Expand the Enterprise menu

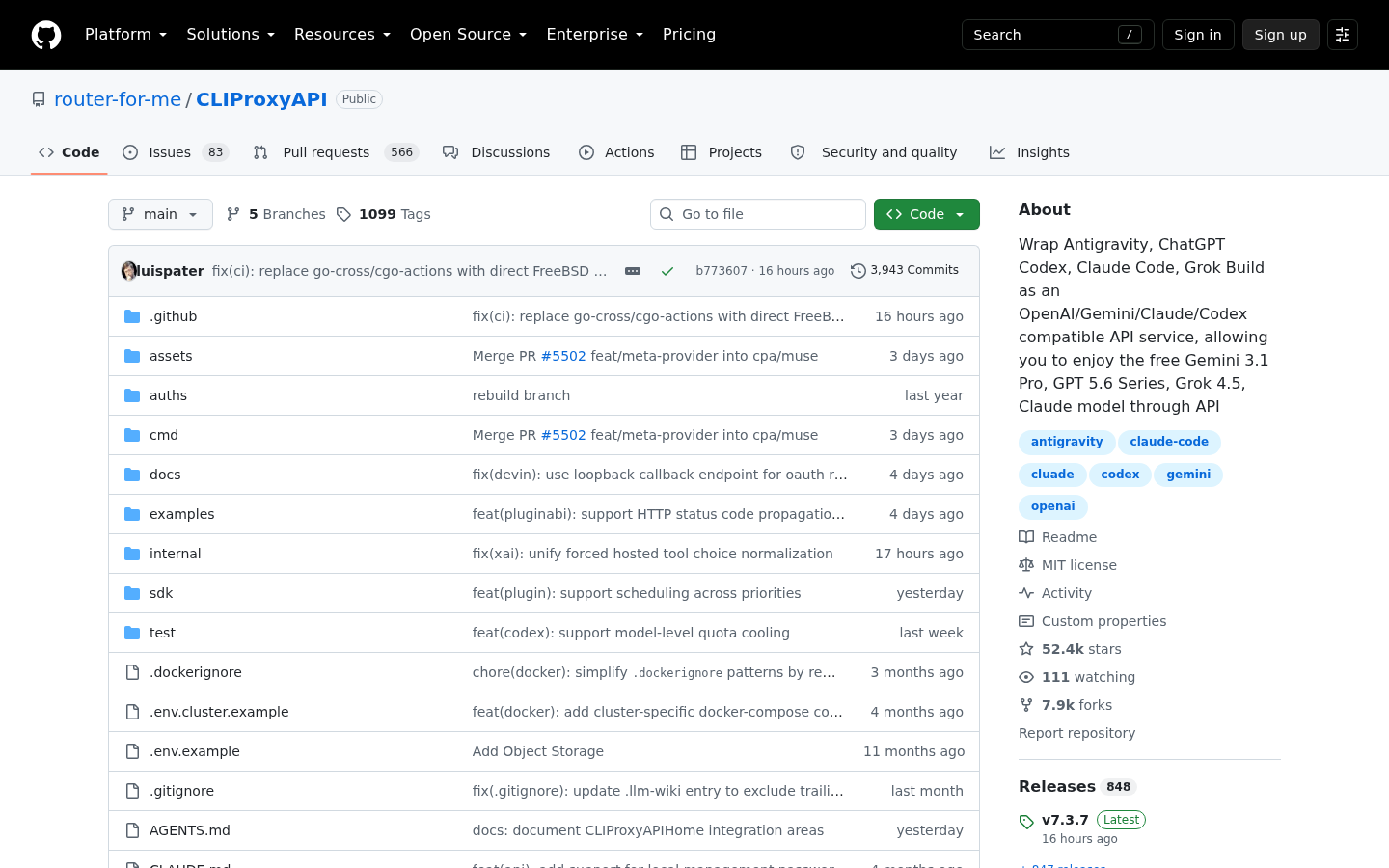pyautogui.click(x=594, y=35)
